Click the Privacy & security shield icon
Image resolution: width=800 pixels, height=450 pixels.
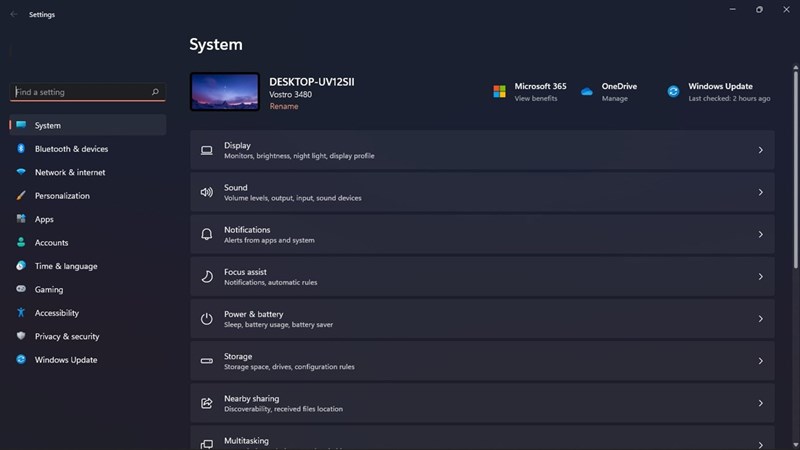(20, 336)
